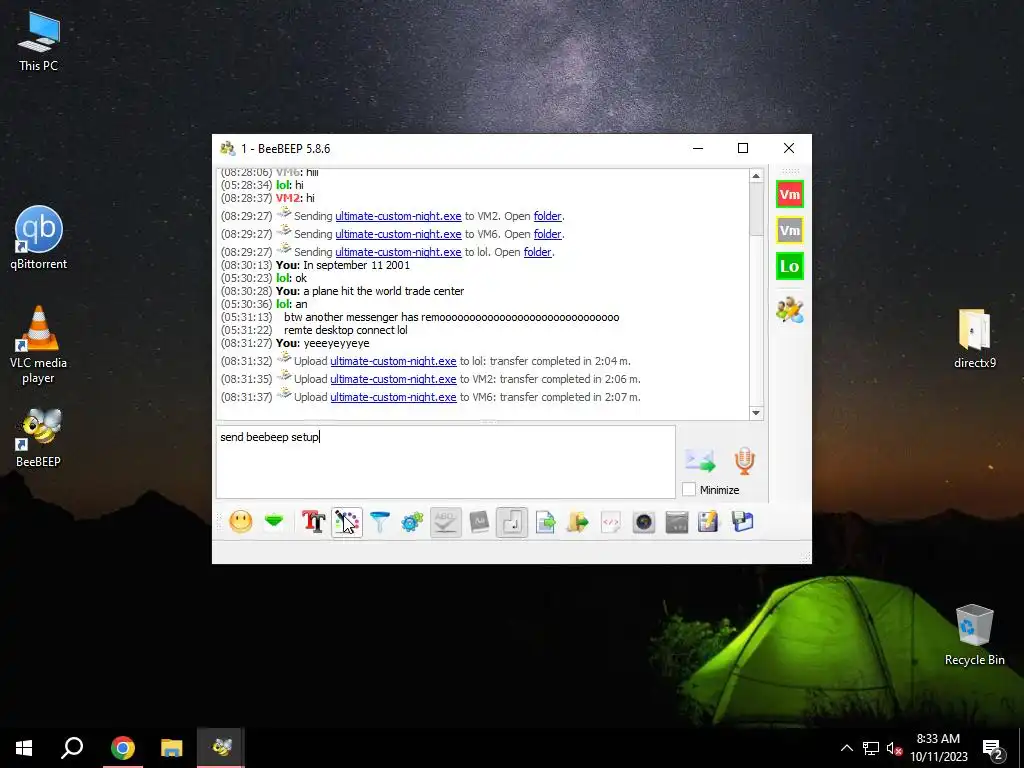The image size is (1024, 768).
Task: Select the green Lo user avatar
Action: pyautogui.click(x=790, y=266)
